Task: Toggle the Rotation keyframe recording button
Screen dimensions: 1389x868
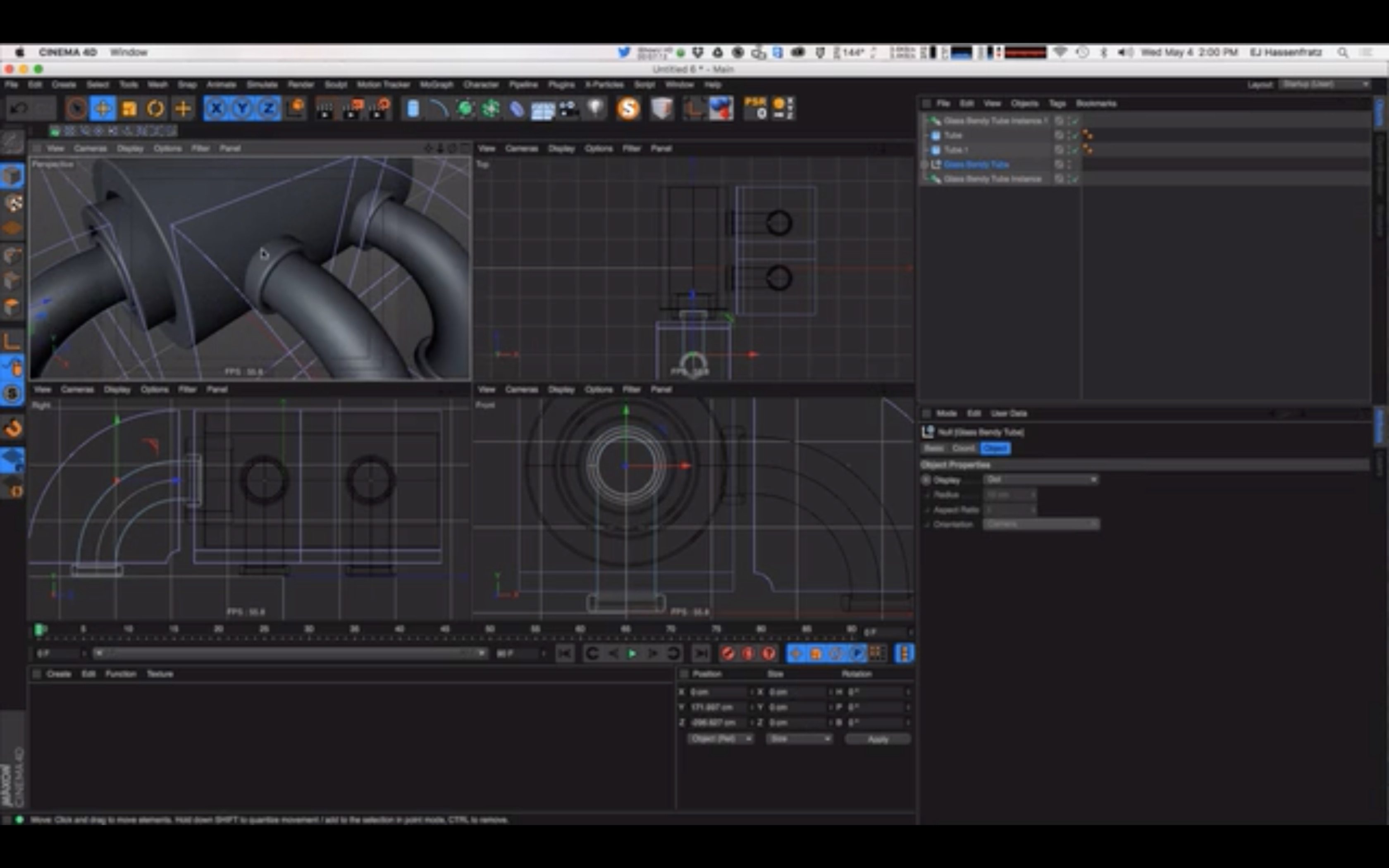Action: 836,653
